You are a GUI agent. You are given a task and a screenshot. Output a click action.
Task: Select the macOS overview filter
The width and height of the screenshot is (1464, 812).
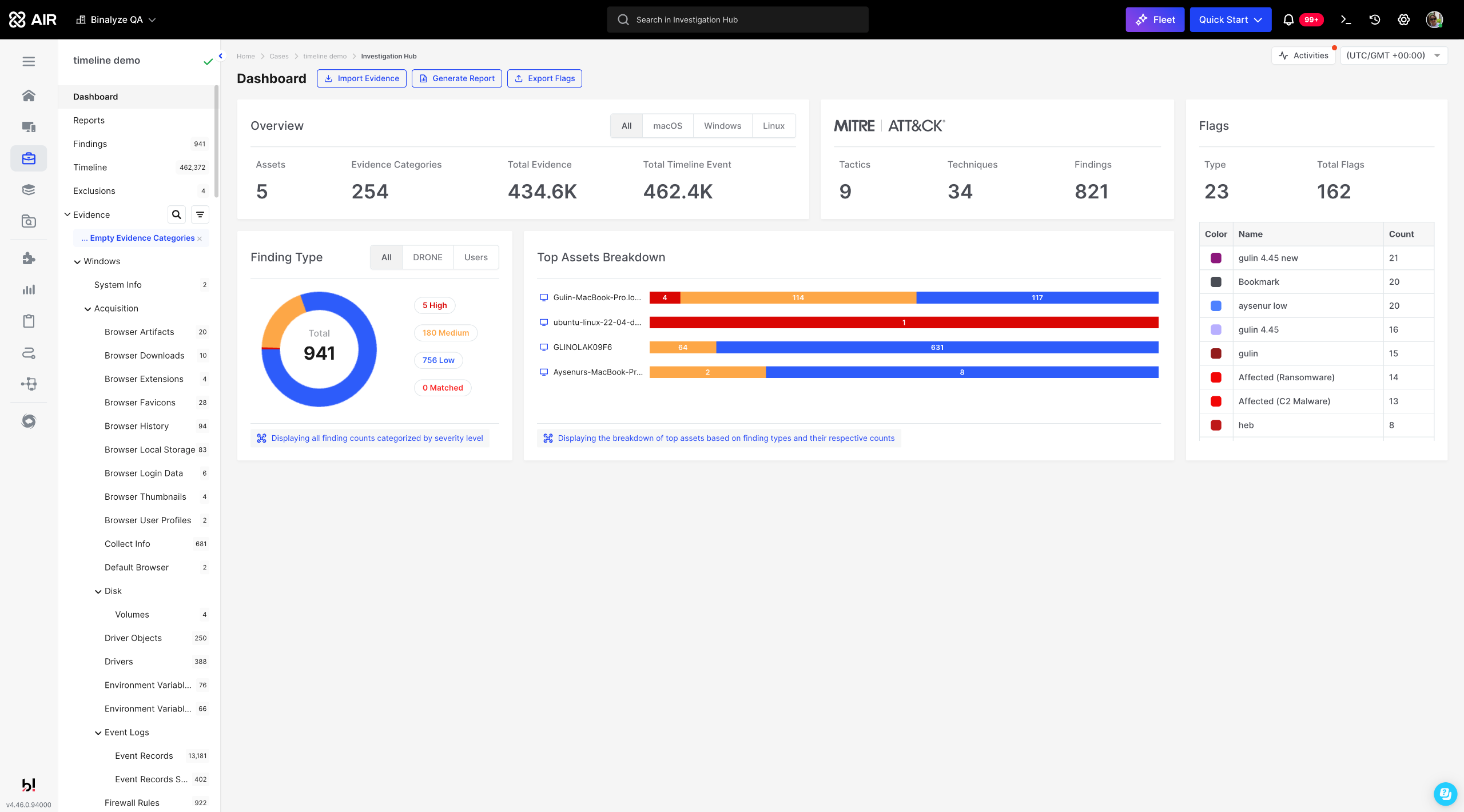pyautogui.click(x=667, y=126)
